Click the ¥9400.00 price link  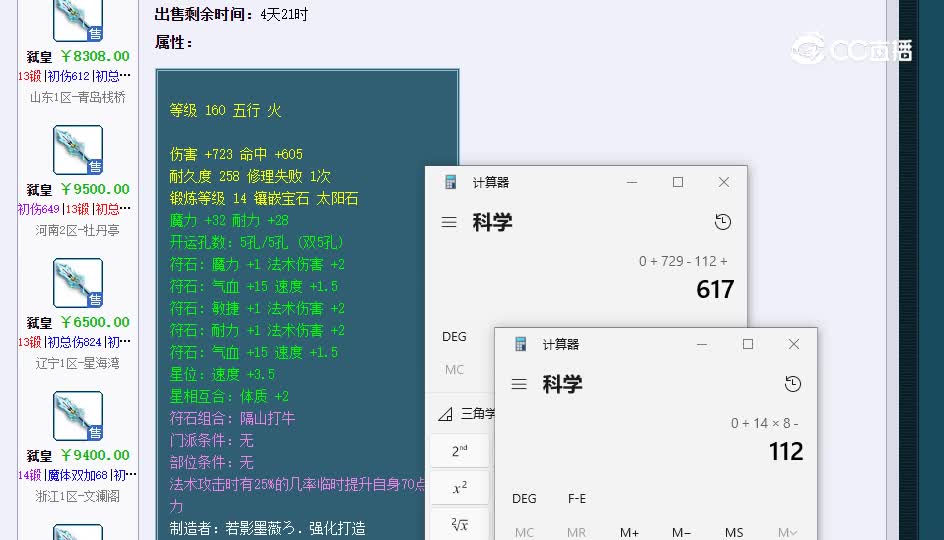[95, 455]
